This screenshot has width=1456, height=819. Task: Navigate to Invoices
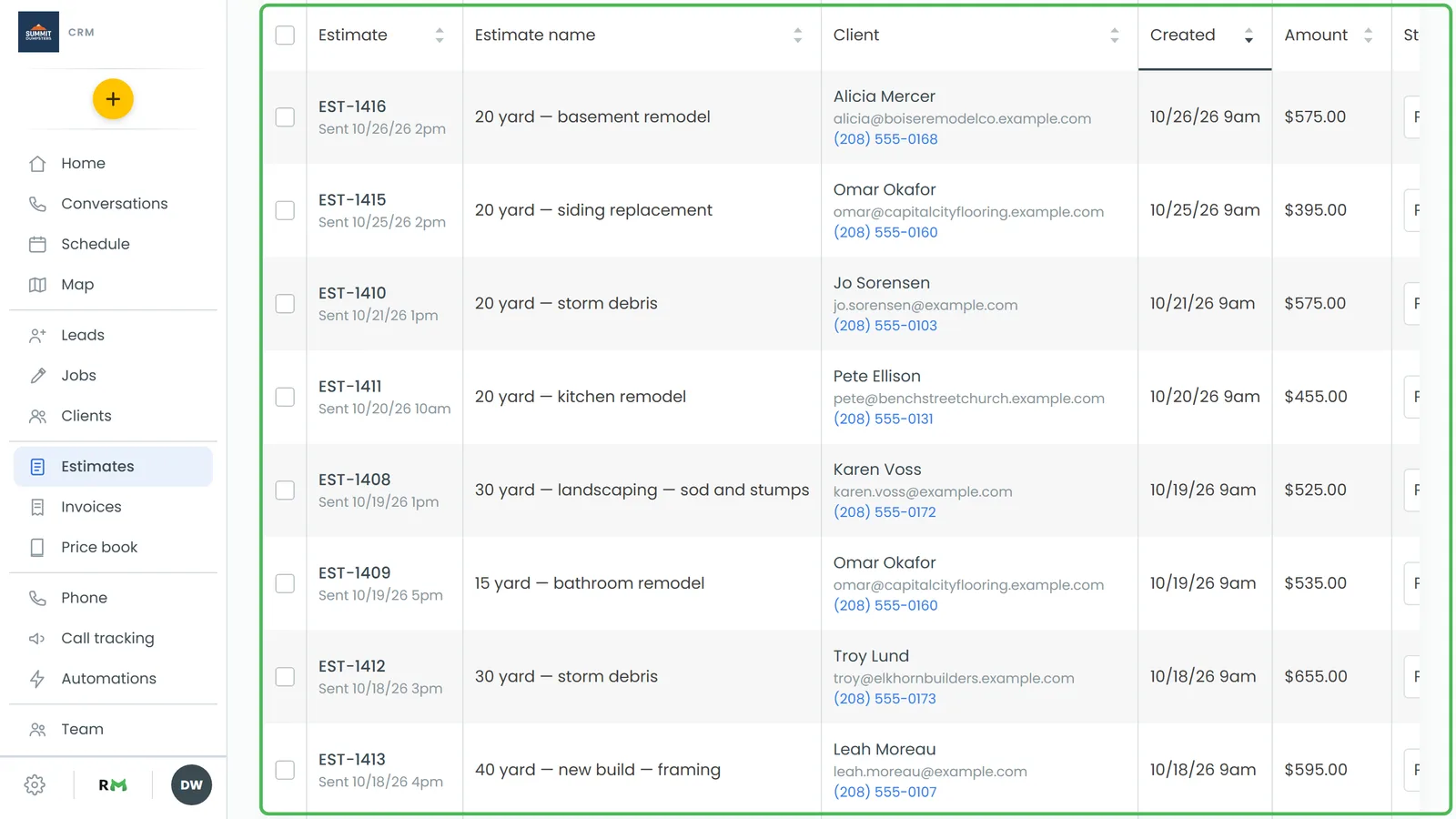click(x=113, y=507)
